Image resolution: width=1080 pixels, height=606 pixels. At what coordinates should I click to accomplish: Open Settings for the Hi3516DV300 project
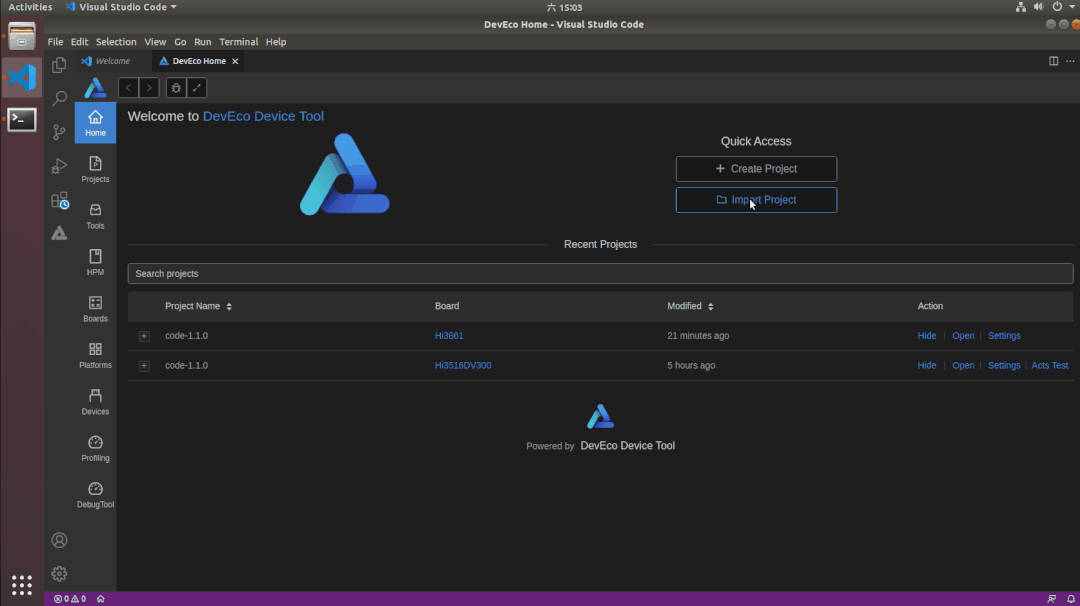1004,366
